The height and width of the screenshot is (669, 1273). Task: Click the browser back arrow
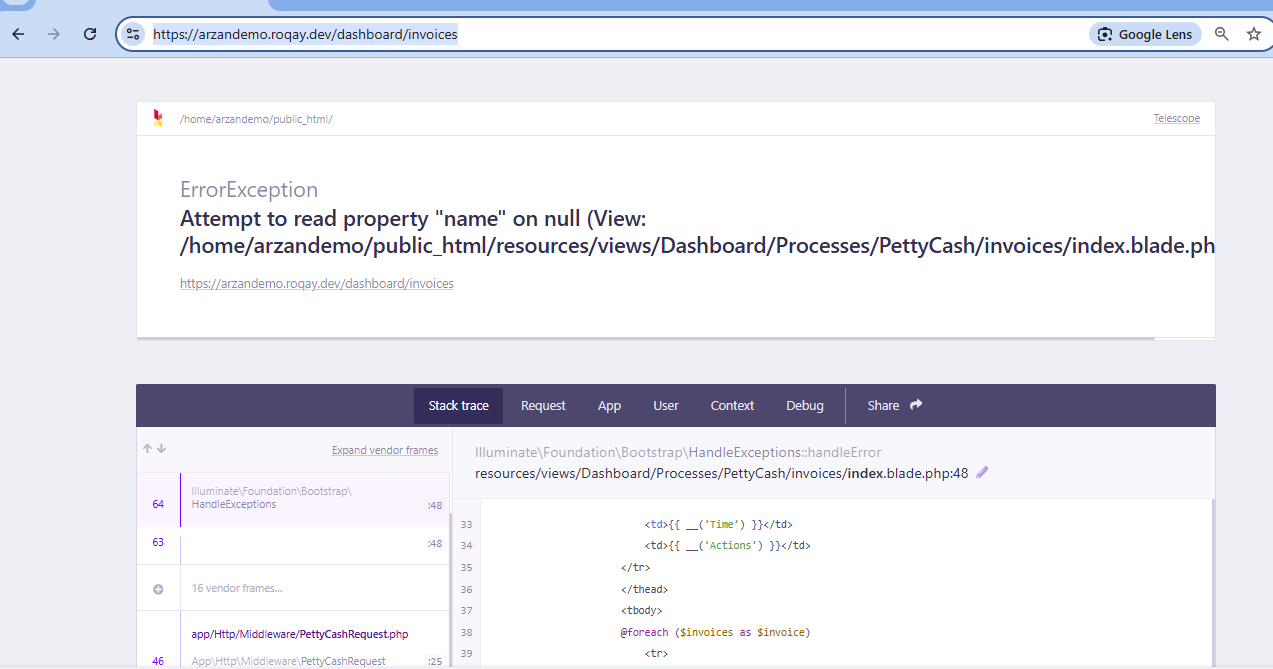point(18,34)
